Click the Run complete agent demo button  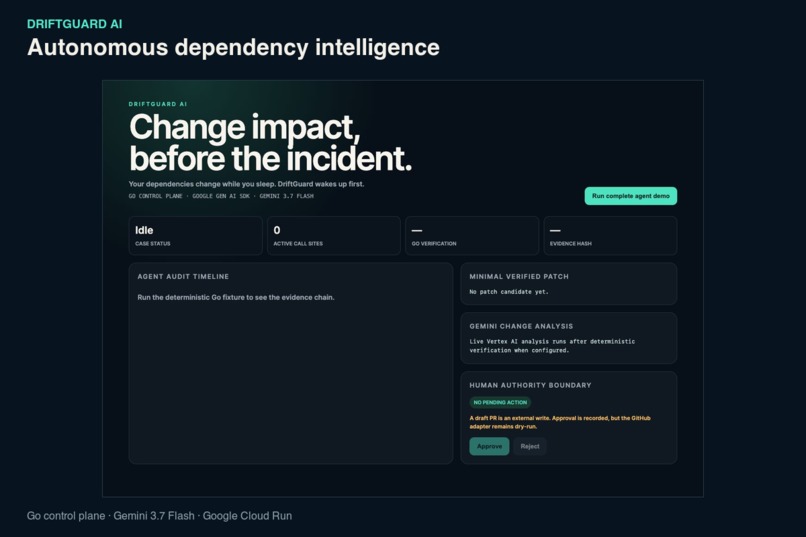point(630,196)
